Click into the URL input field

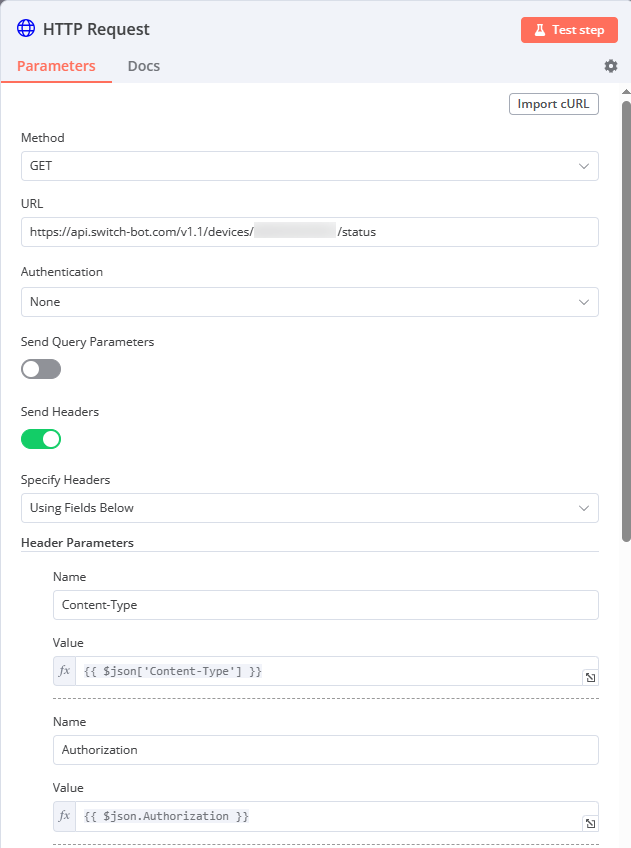point(310,232)
